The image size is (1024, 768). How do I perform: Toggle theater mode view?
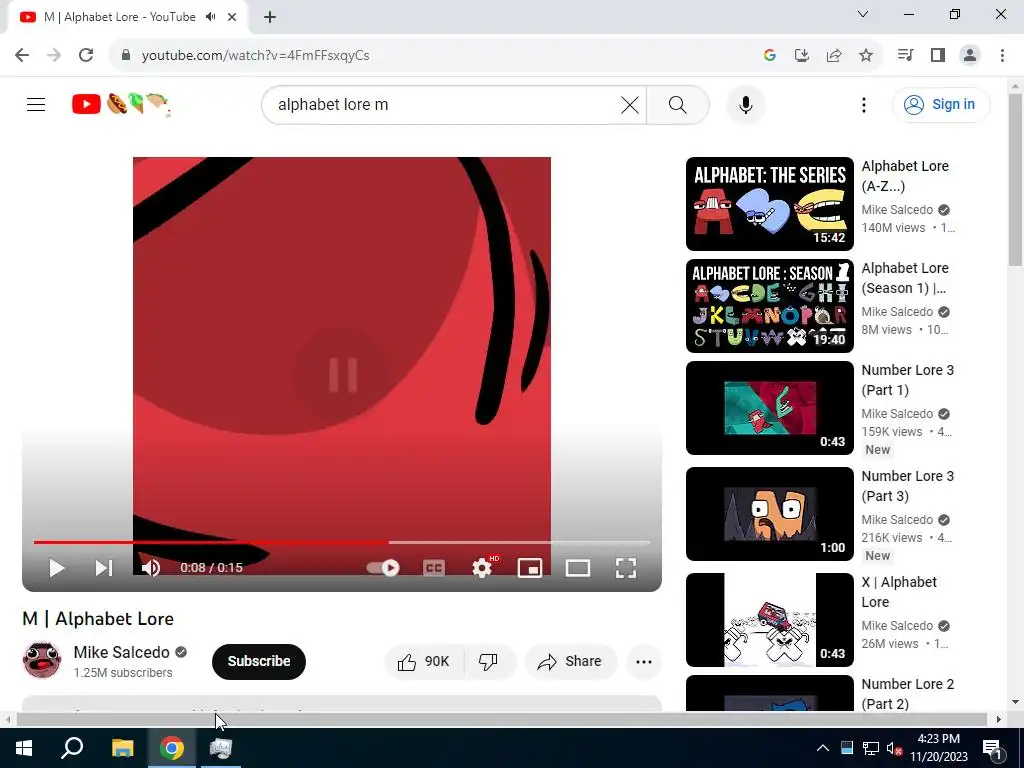[x=577, y=568]
